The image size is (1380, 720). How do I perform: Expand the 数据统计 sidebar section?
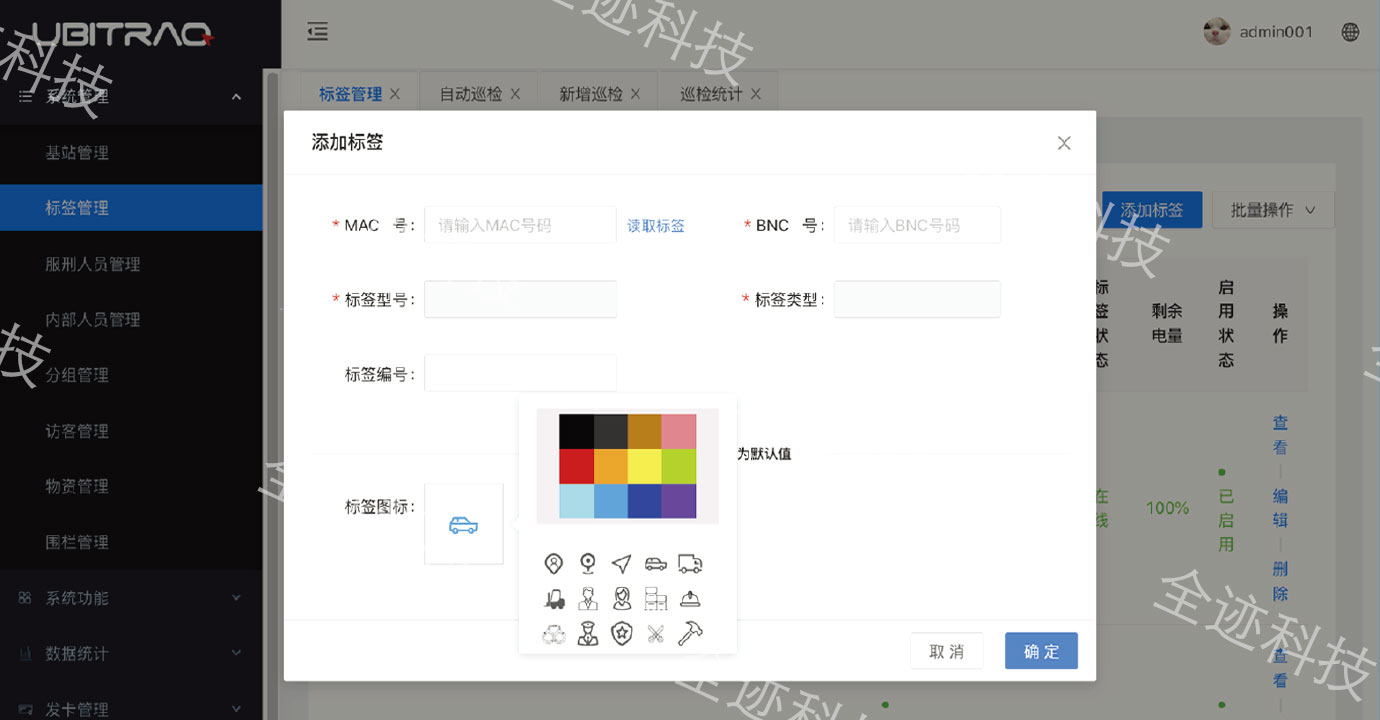coord(131,653)
